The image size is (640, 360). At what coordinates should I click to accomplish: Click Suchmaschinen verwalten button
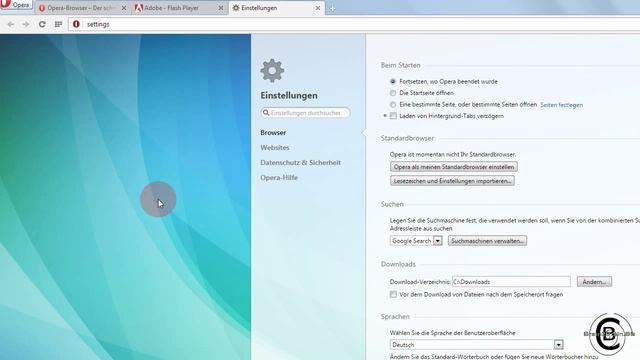[x=487, y=241]
